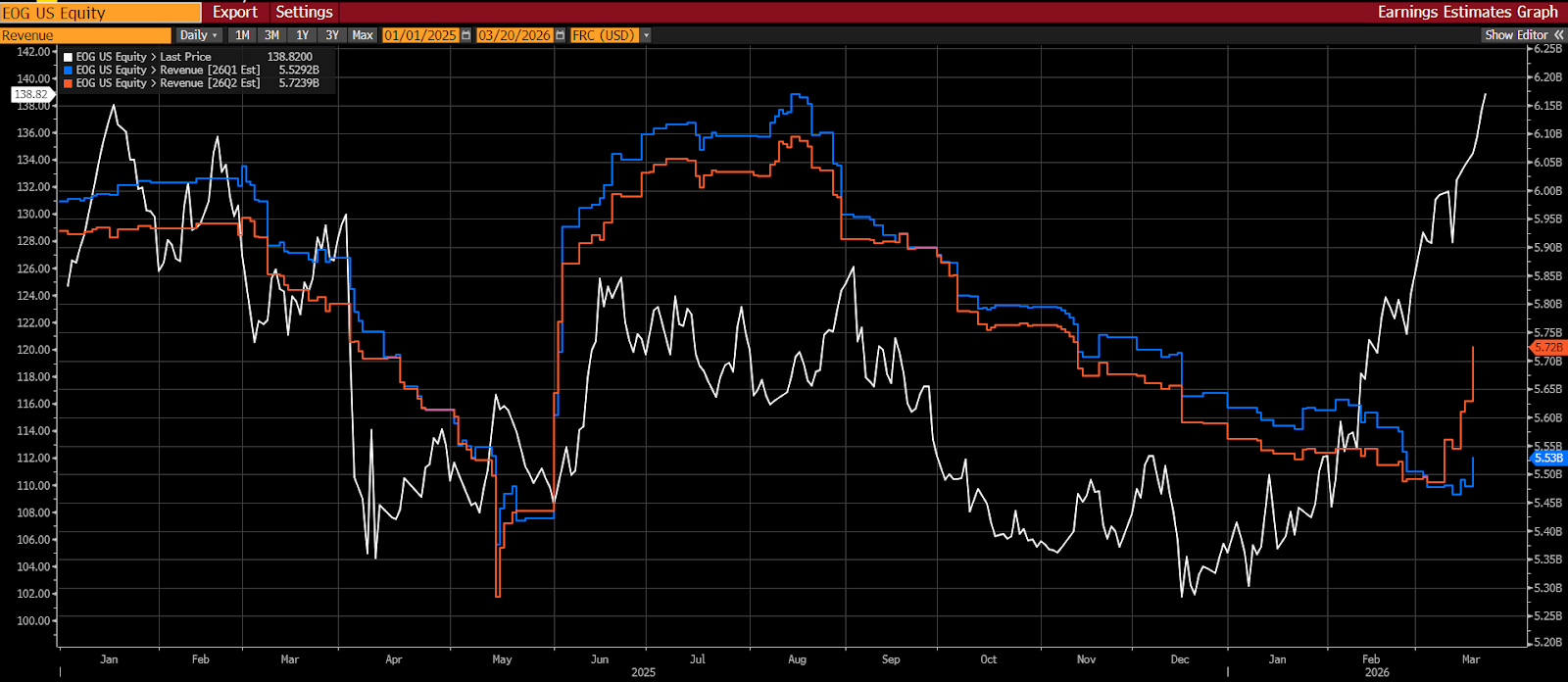Viewport: 1568px width, 682px height.
Task: Click the Max range button
Action: coord(363,35)
